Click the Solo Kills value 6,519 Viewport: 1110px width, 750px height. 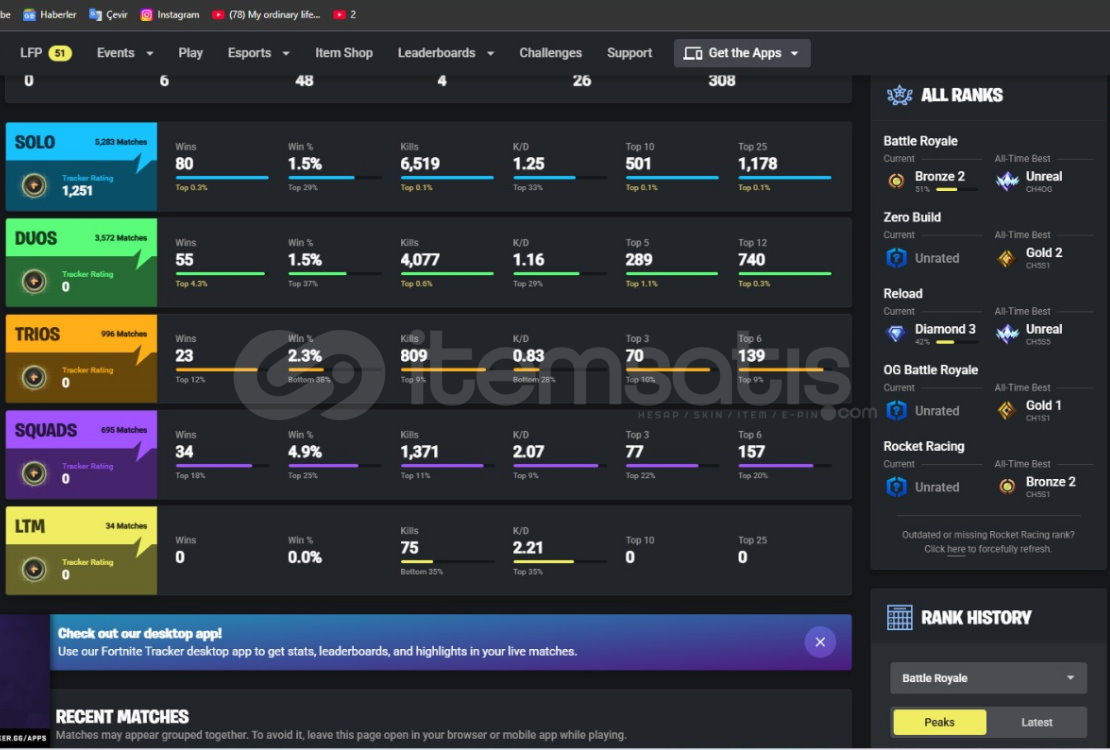[420, 164]
